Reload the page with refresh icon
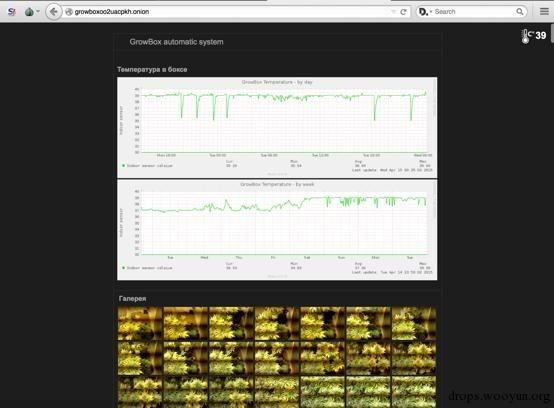 [403, 12]
